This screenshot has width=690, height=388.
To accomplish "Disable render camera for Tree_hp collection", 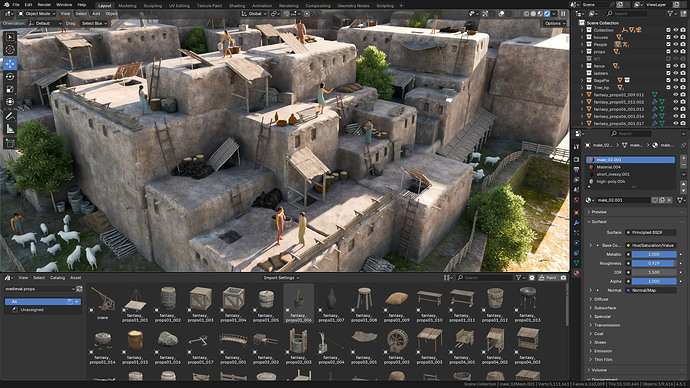I will [683, 88].
